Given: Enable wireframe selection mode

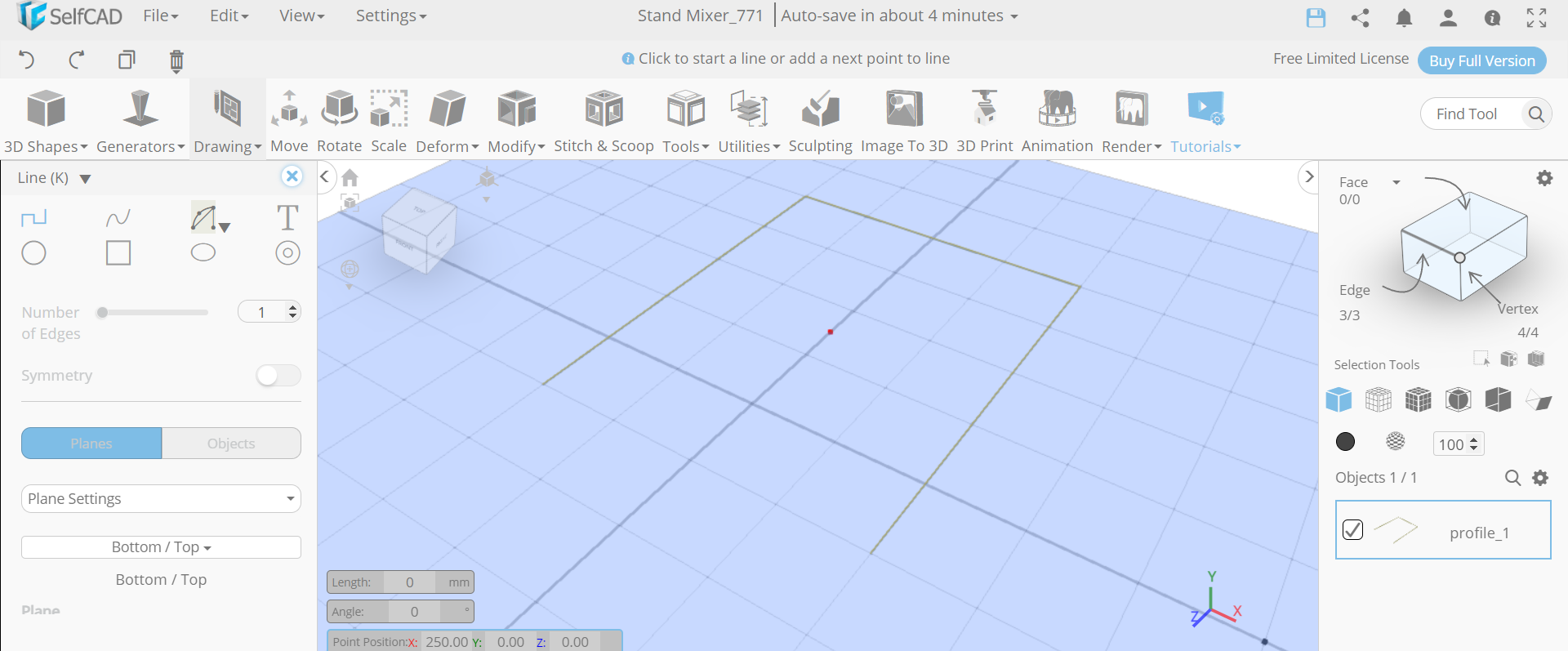Looking at the screenshot, I should pyautogui.click(x=1379, y=399).
